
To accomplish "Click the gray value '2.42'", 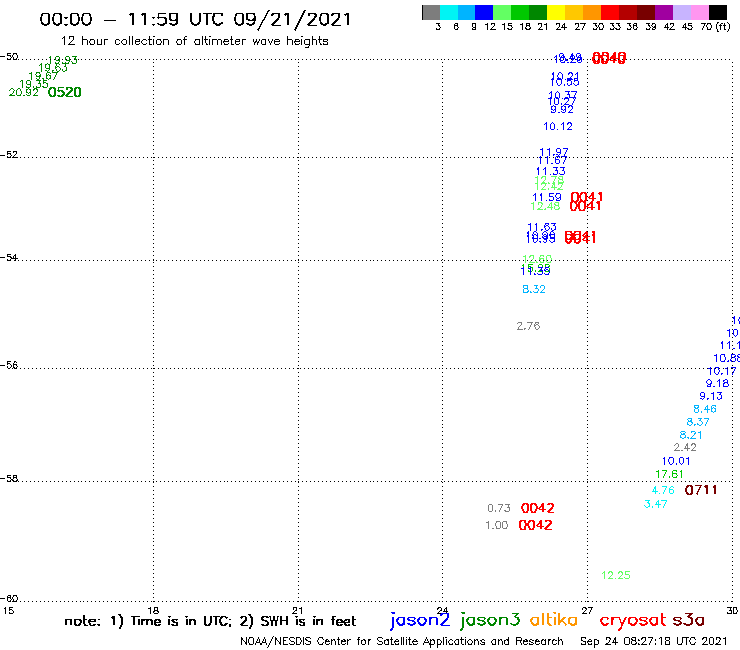I will [685, 447].
